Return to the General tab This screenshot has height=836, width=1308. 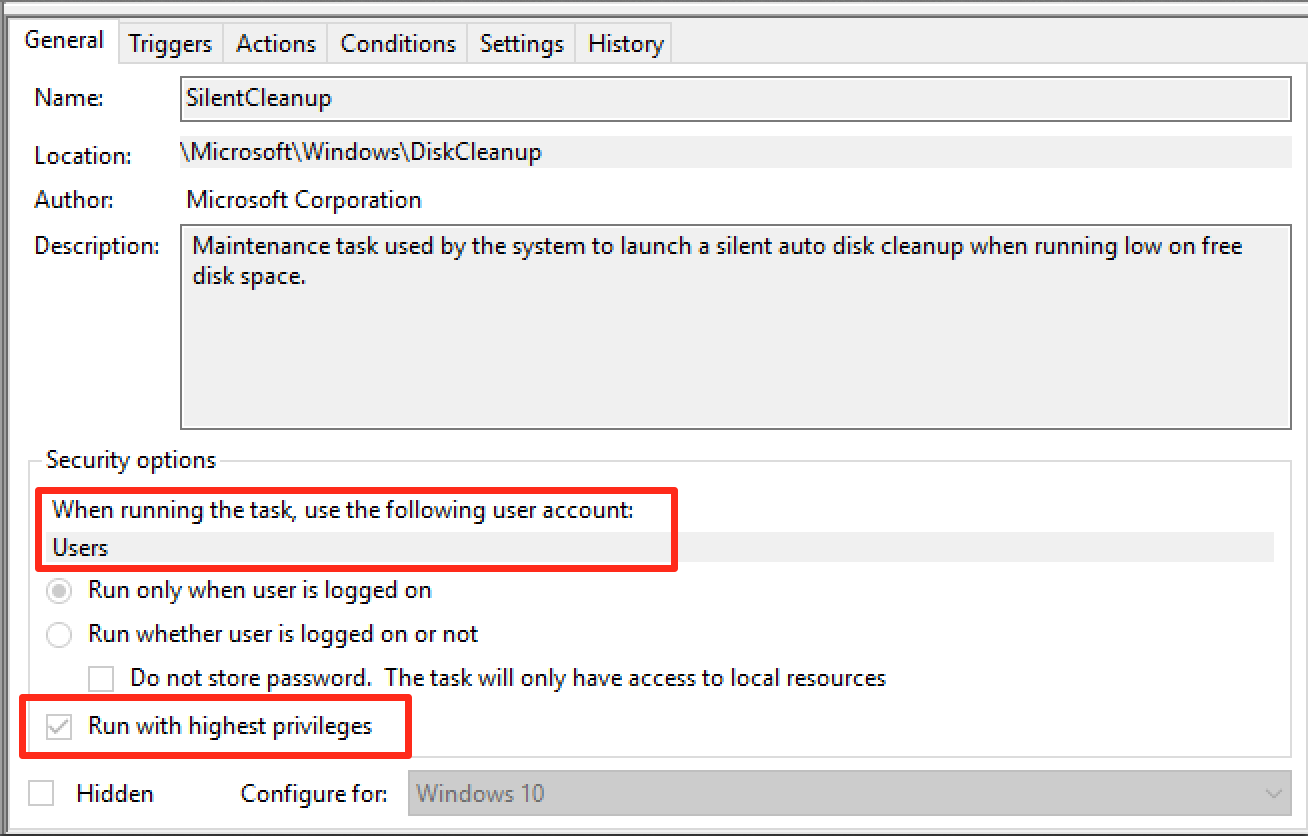point(64,41)
